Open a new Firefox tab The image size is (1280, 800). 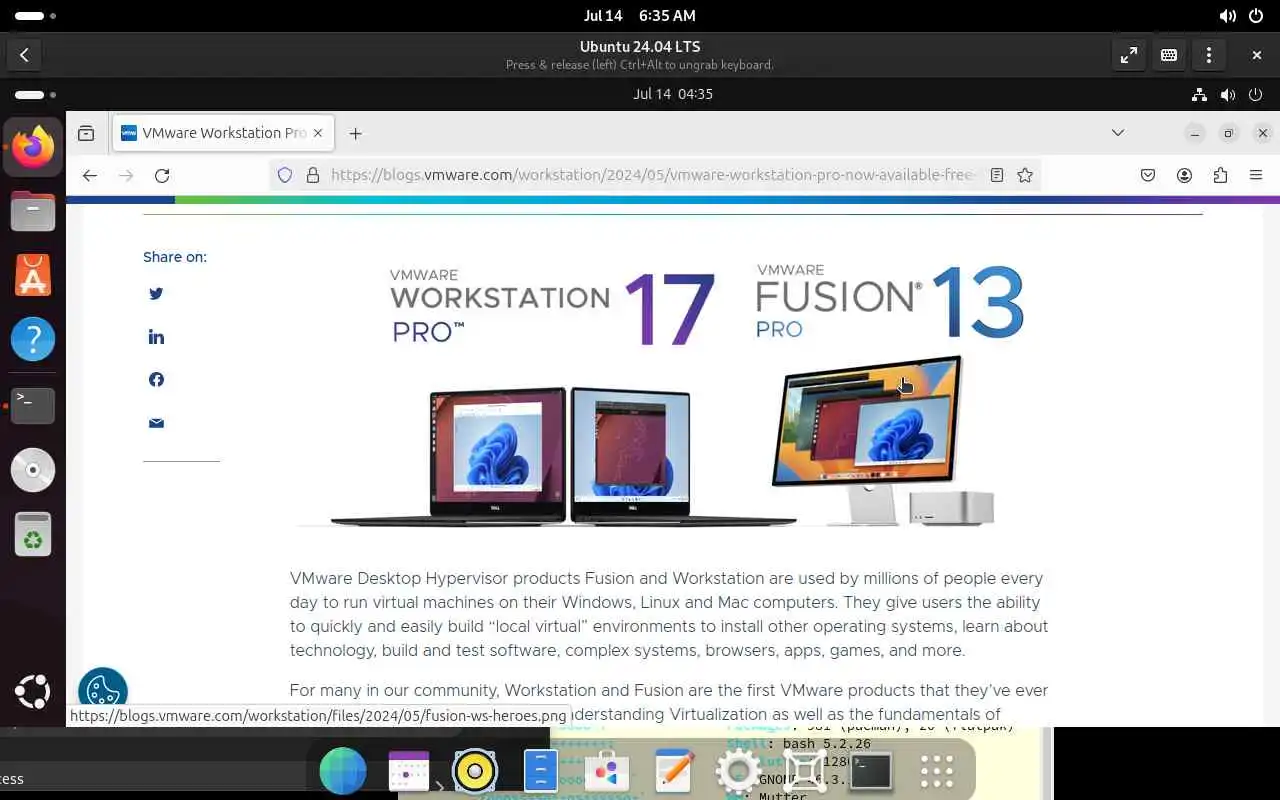click(x=355, y=133)
